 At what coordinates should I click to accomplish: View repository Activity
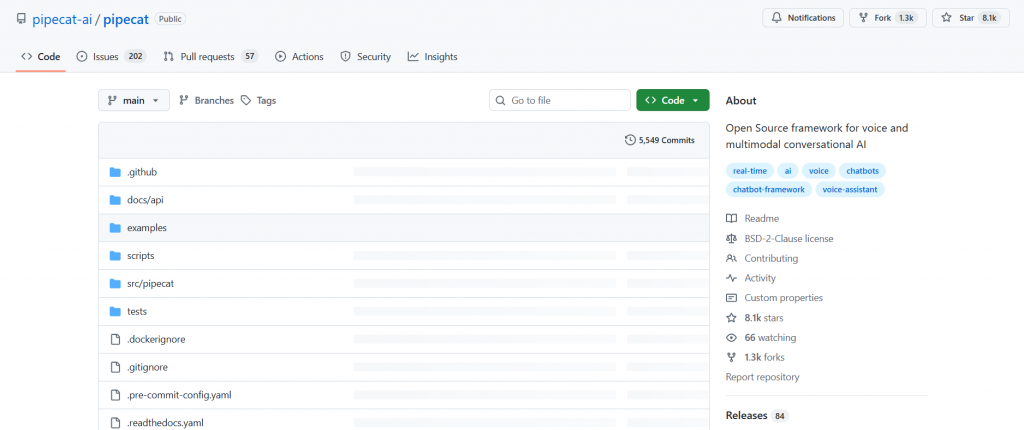point(760,278)
